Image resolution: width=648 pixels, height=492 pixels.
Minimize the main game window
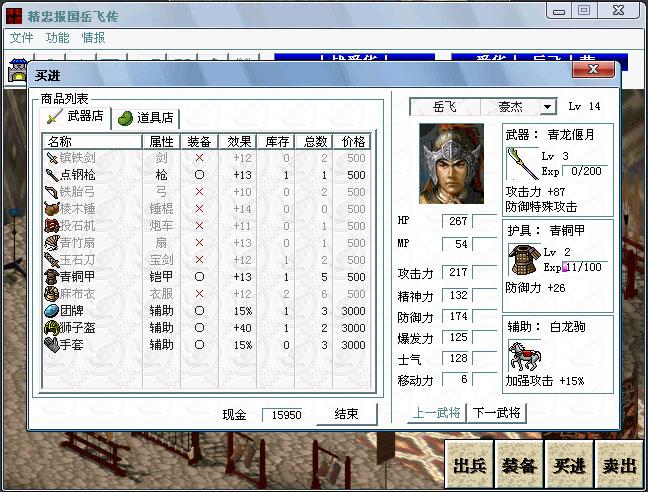559,11
